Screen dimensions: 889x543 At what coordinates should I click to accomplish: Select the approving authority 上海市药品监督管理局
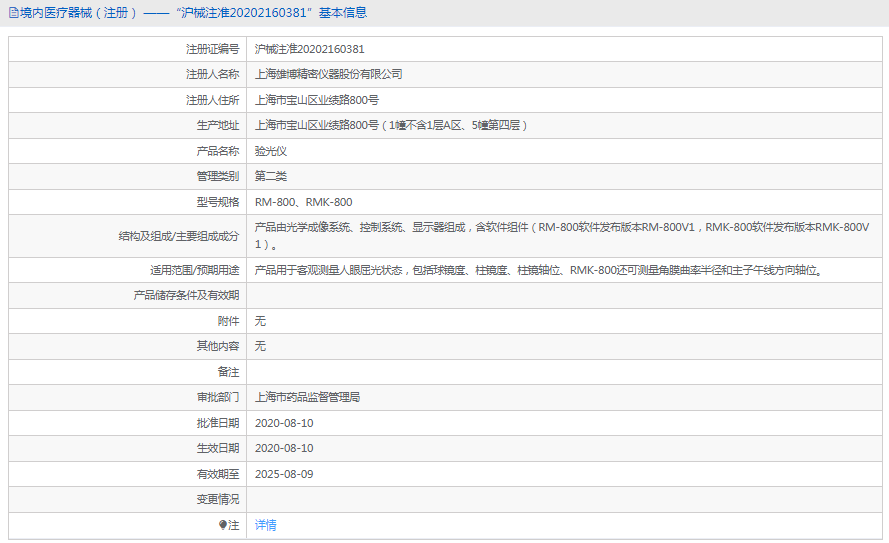pyautogui.click(x=307, y=397)
